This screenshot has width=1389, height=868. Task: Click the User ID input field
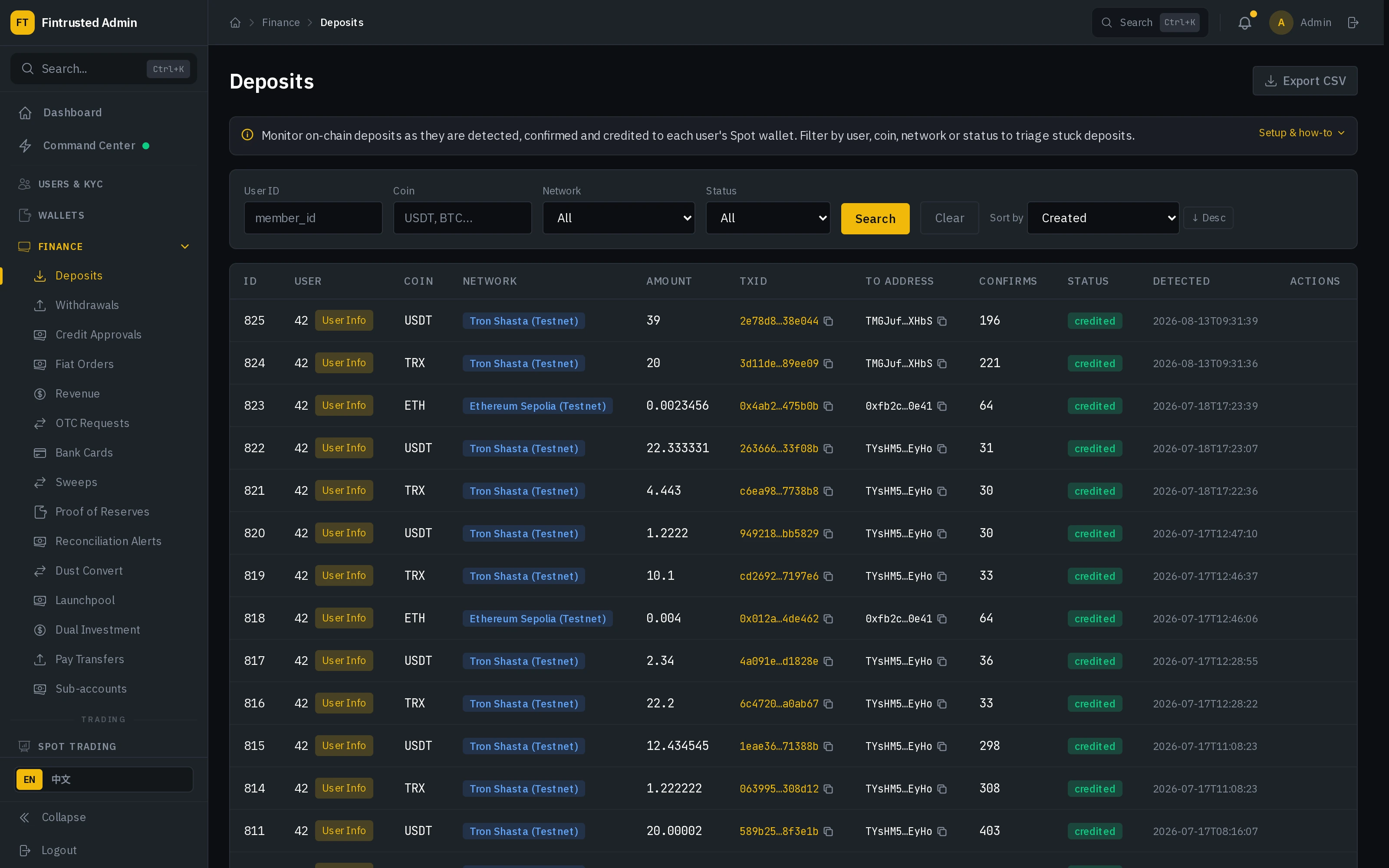pos(313,217)
